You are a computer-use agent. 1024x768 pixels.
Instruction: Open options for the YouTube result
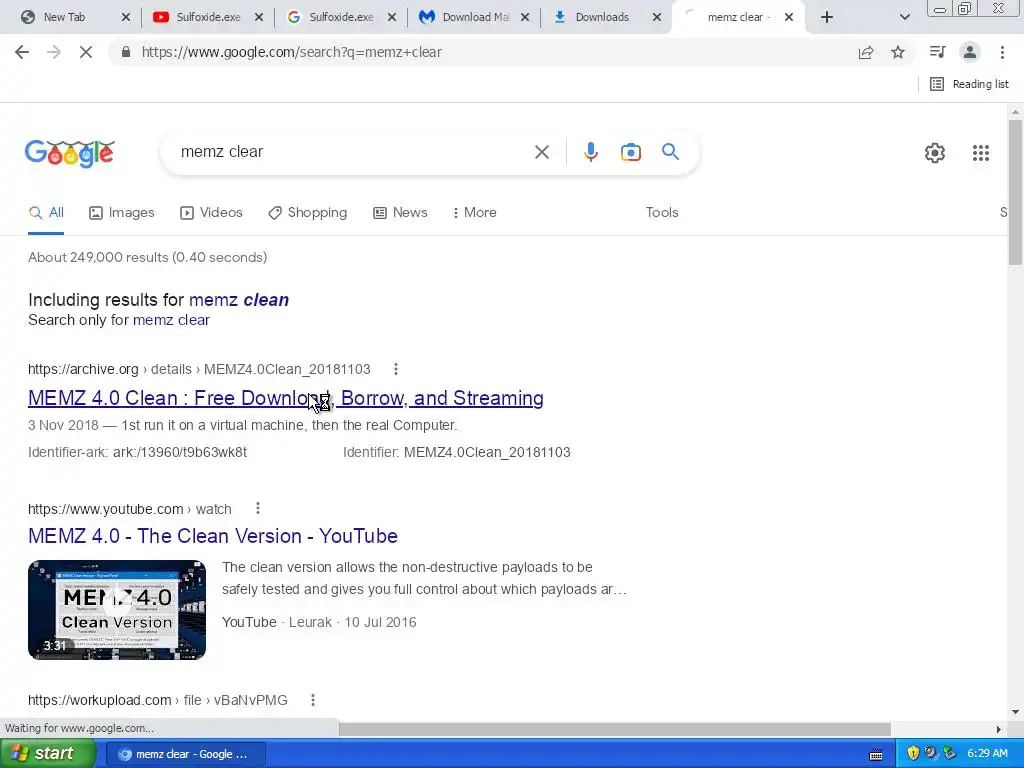[x=258, y=508]
